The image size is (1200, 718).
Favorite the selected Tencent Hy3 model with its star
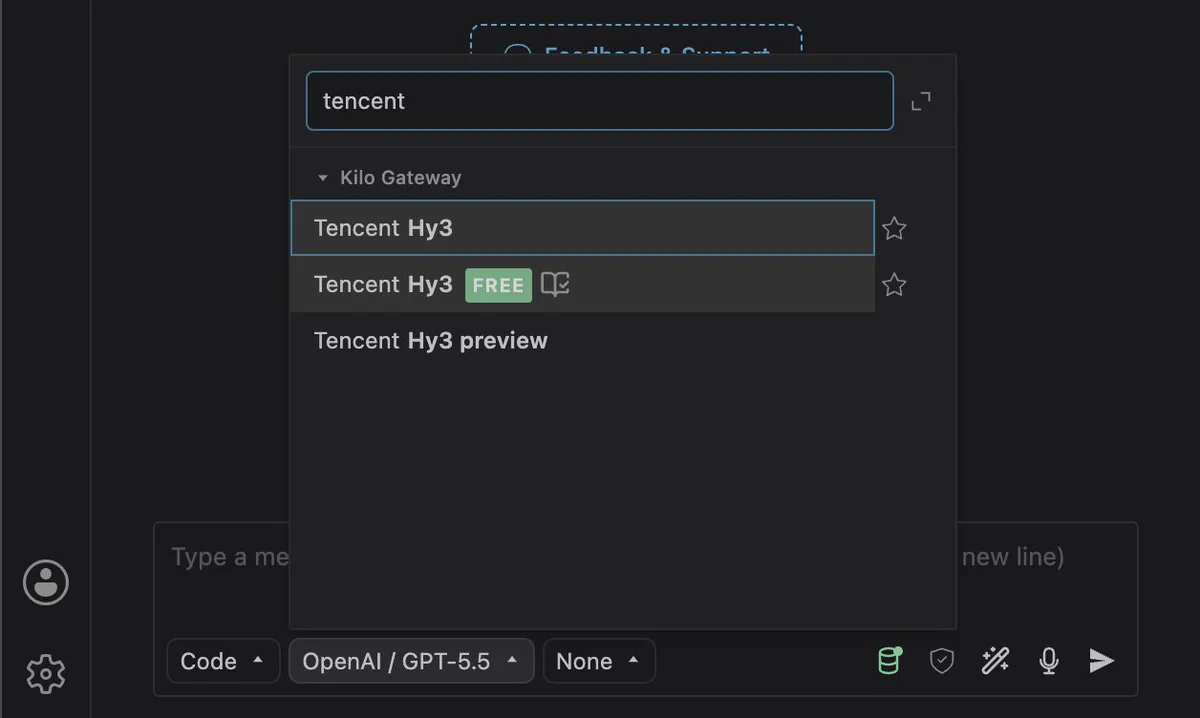pos(894,229)
